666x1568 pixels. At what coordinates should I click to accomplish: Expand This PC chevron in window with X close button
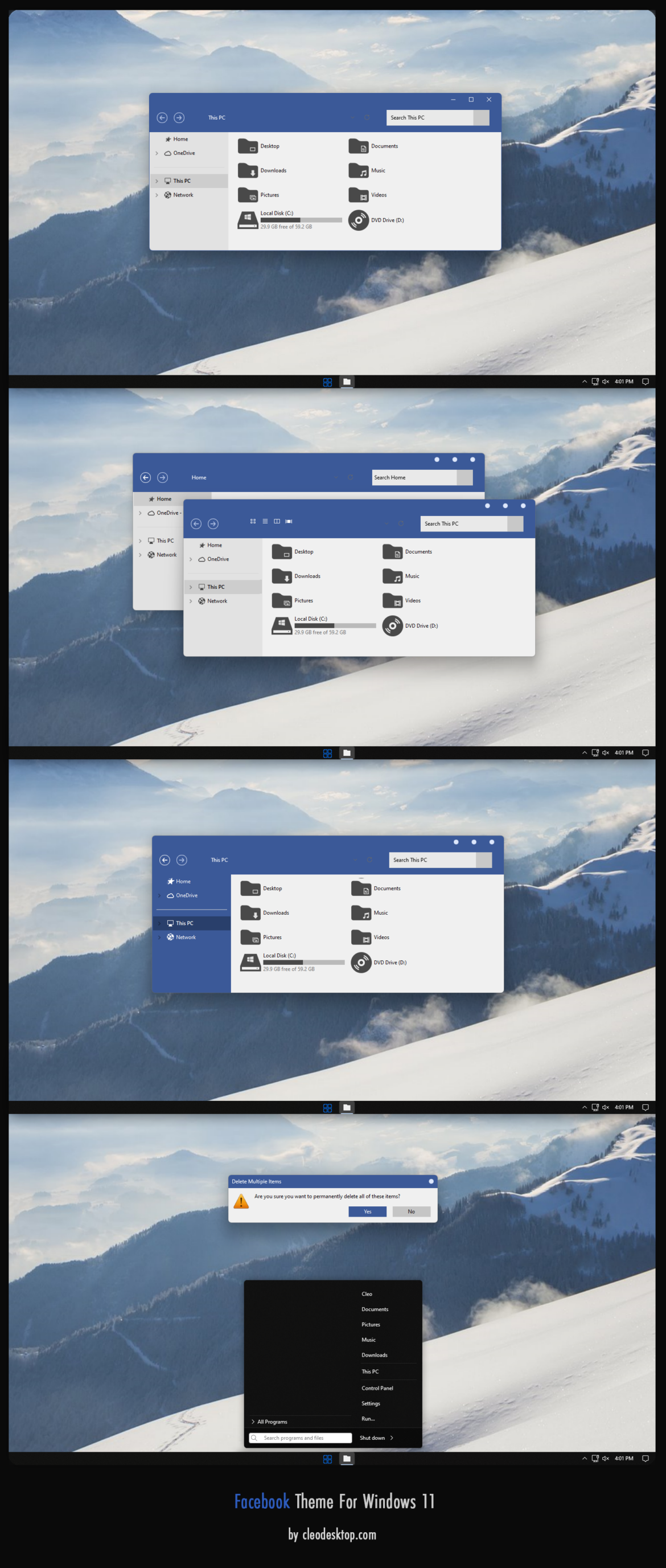[157, 181]
